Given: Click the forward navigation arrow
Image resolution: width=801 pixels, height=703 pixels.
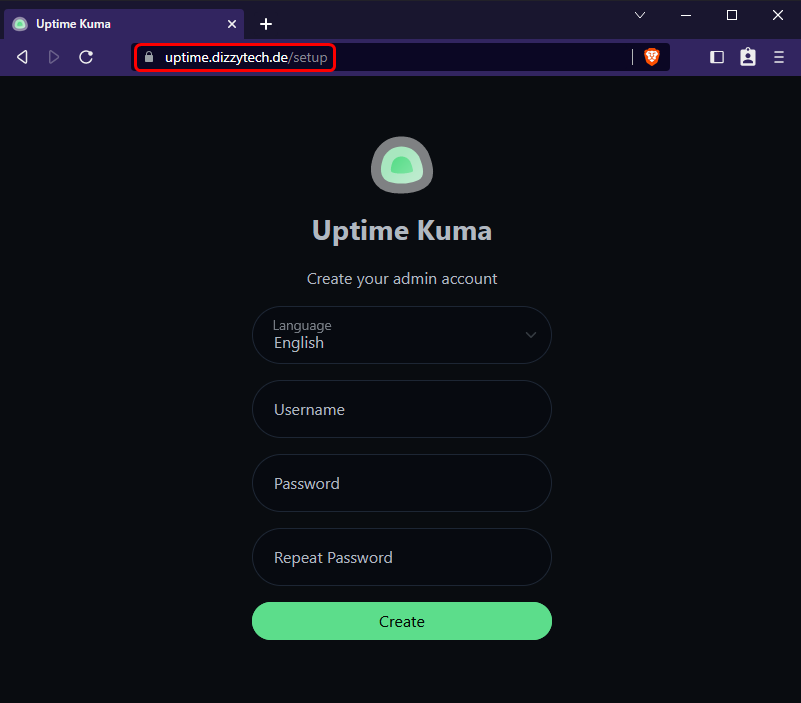Looking at the screenshot, I should tap(53, 57).
